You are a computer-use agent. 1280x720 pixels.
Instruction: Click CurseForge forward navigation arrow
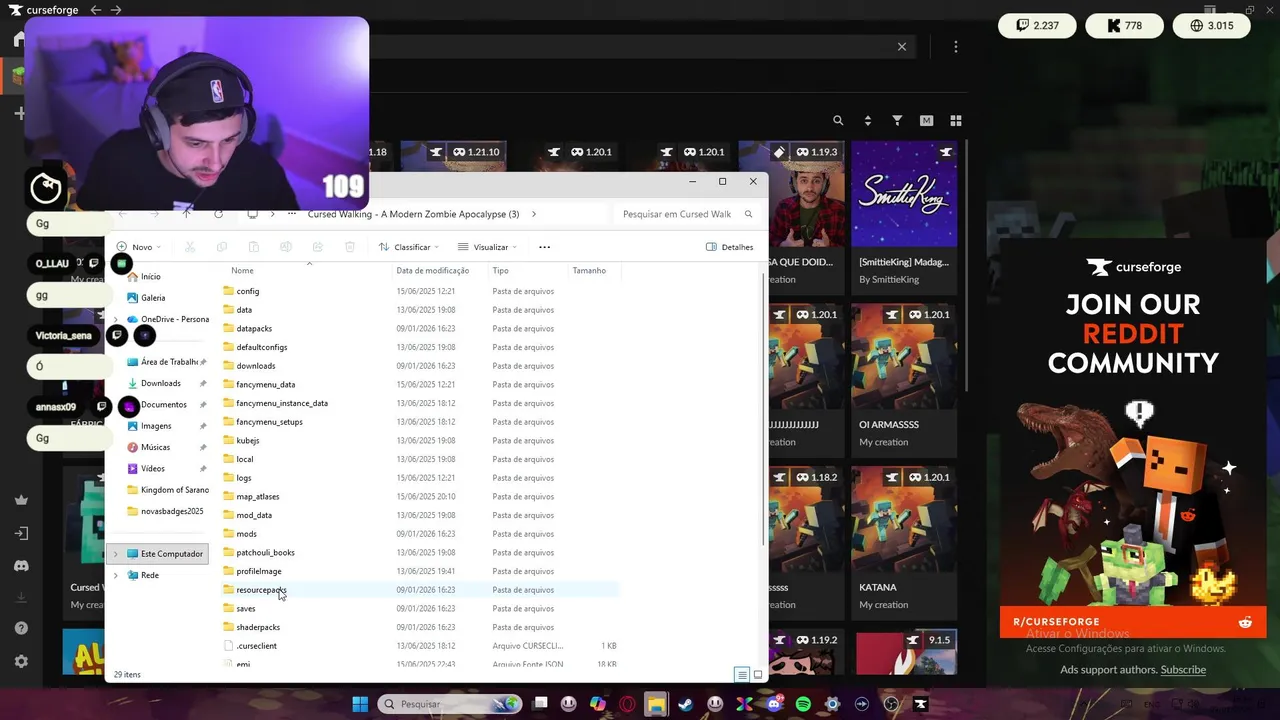tap(116, 10)
